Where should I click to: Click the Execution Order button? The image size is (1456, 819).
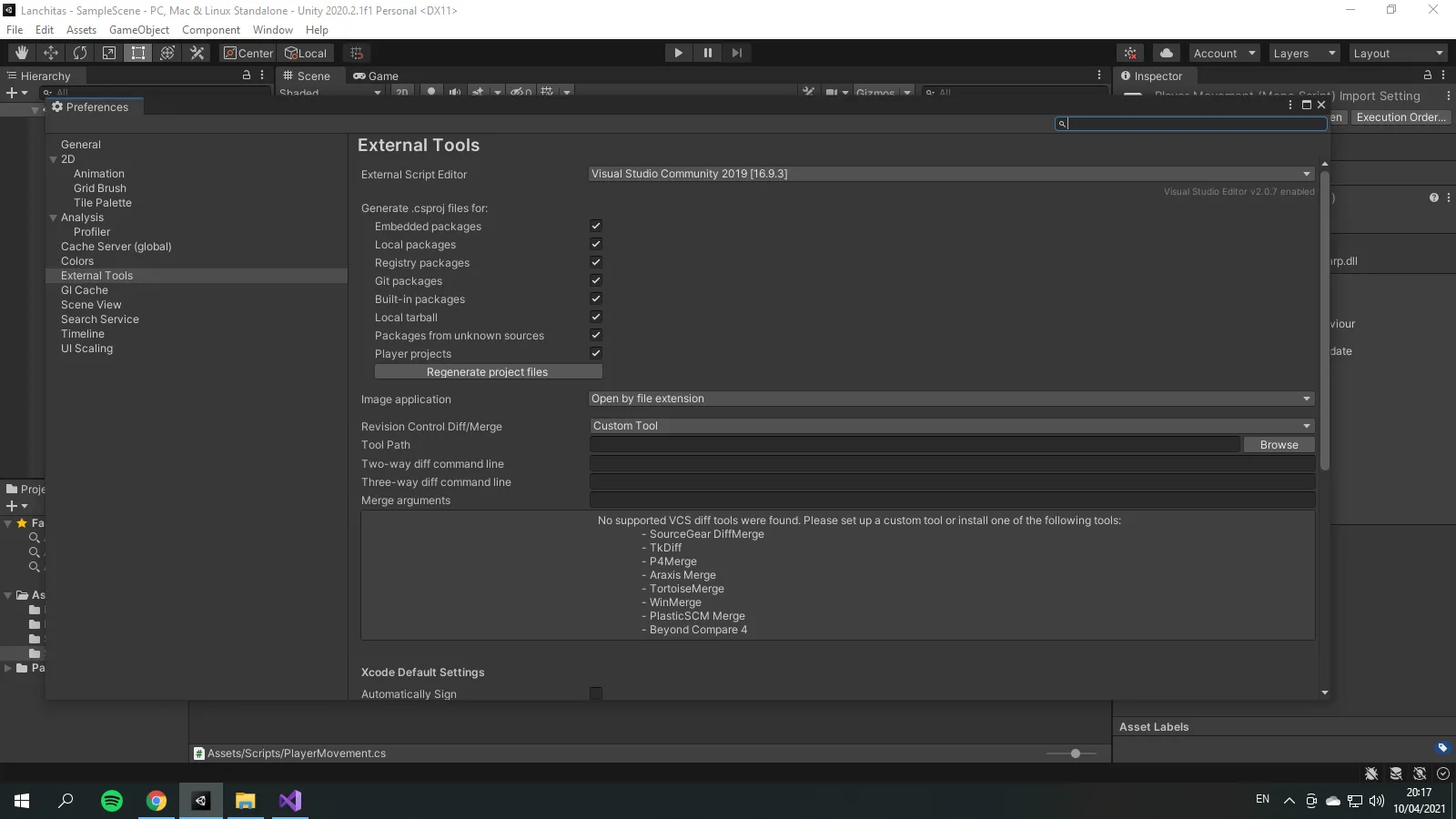coord(1400,117)
